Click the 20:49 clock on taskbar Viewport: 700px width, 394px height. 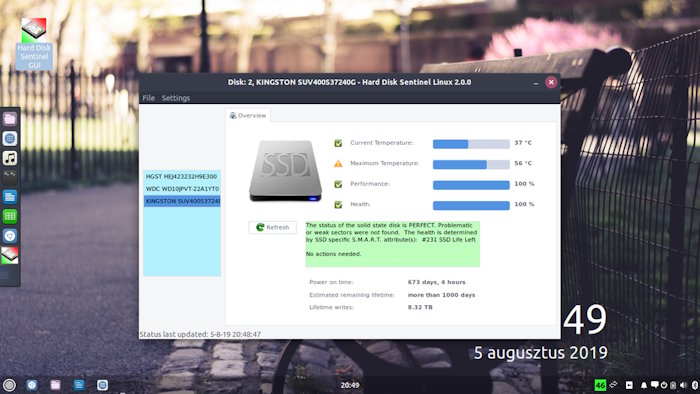pos(350,385)
